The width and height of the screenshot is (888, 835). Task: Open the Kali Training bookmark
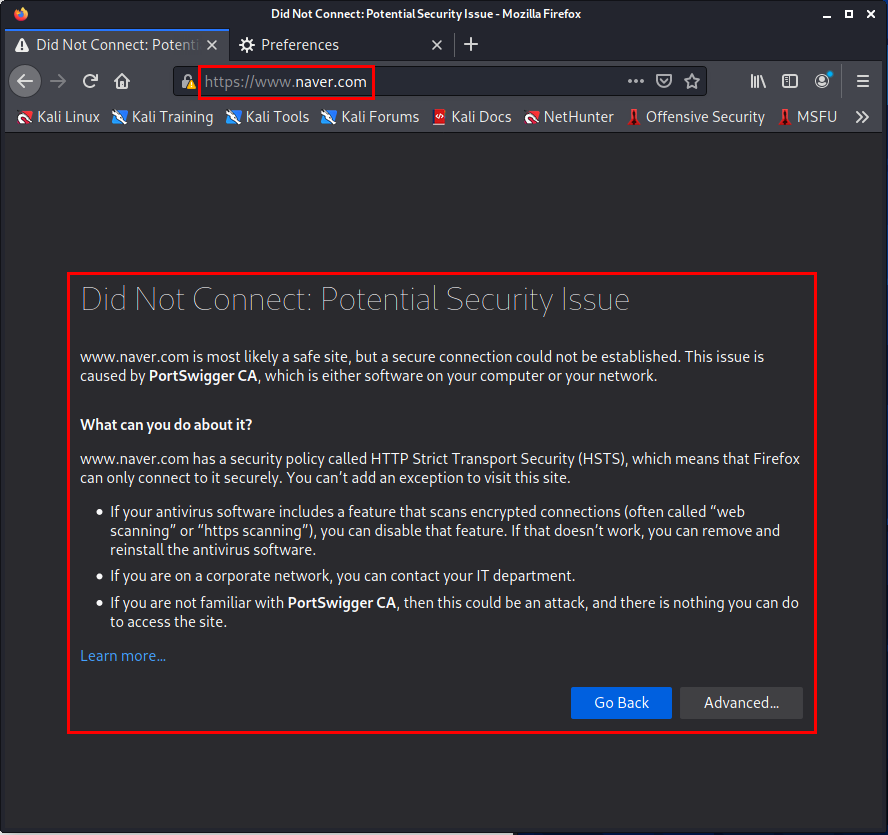[163, 117]
